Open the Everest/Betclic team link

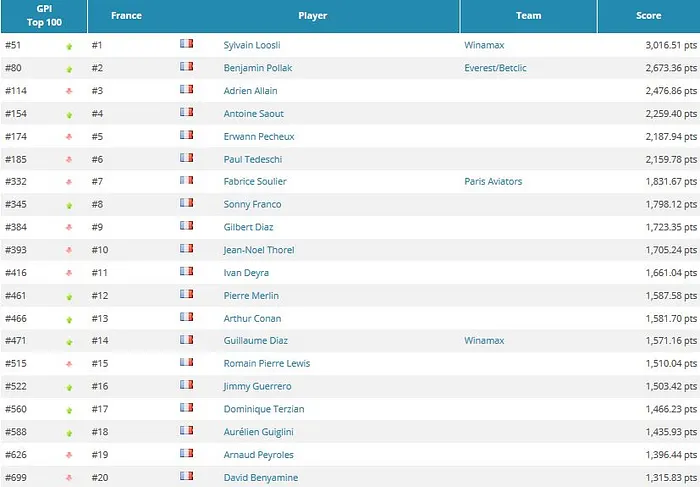[x=494, y=68]
